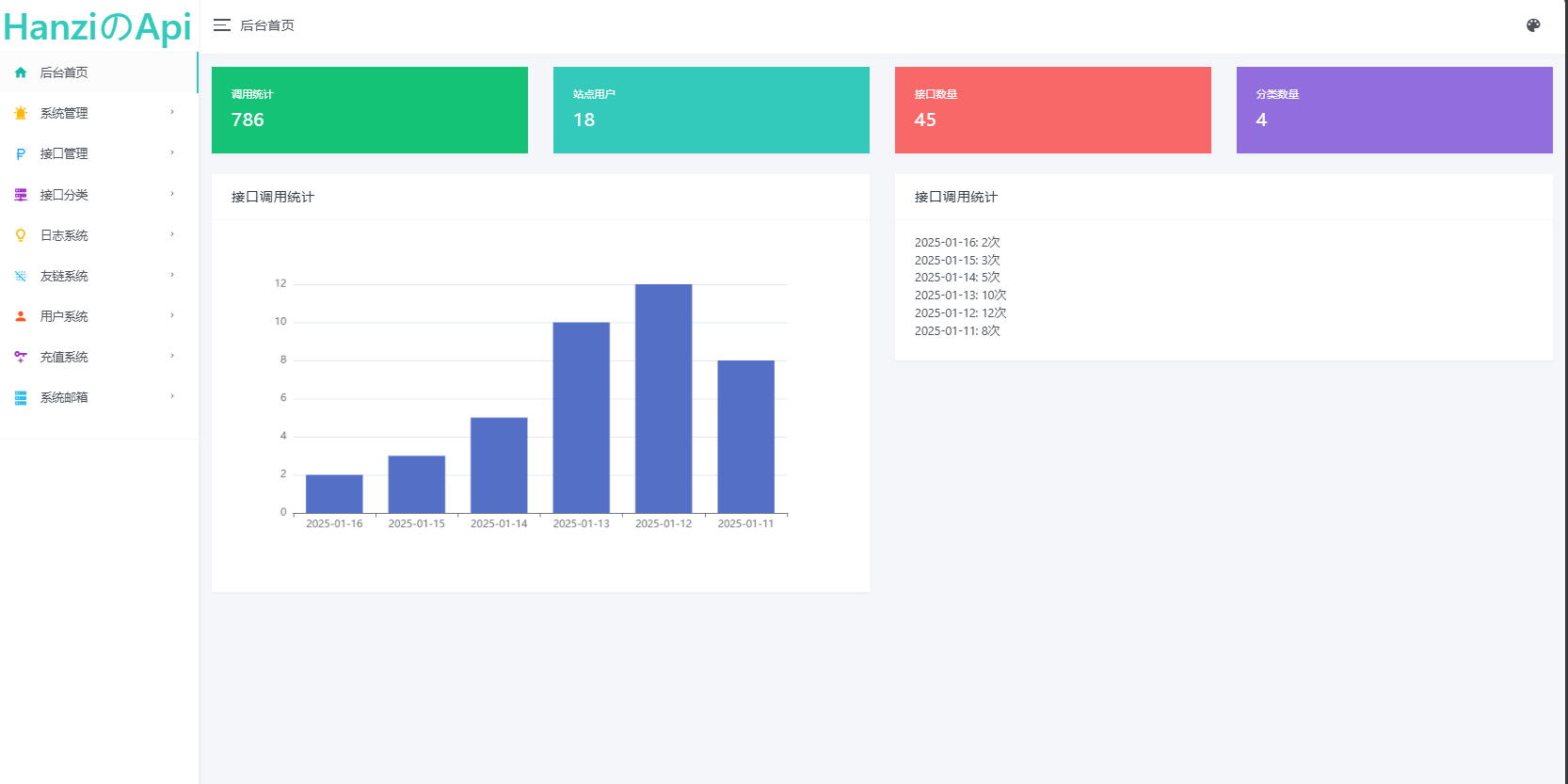Screen dimensions: 1568x784
Task: Open the theme palette icon
Action: (x=1533, y=25)
